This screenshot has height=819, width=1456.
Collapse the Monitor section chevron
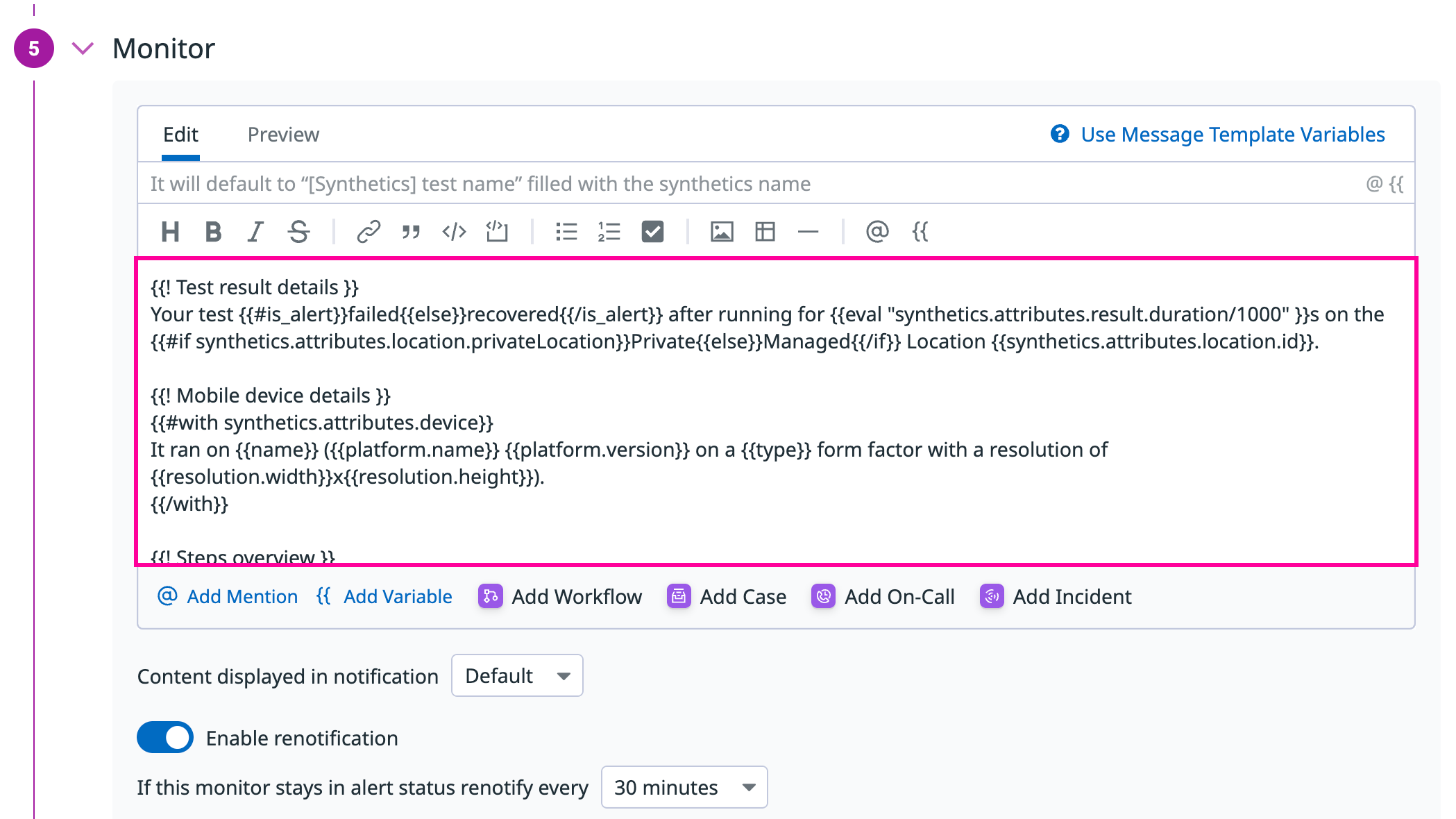[x=83, y=49]
